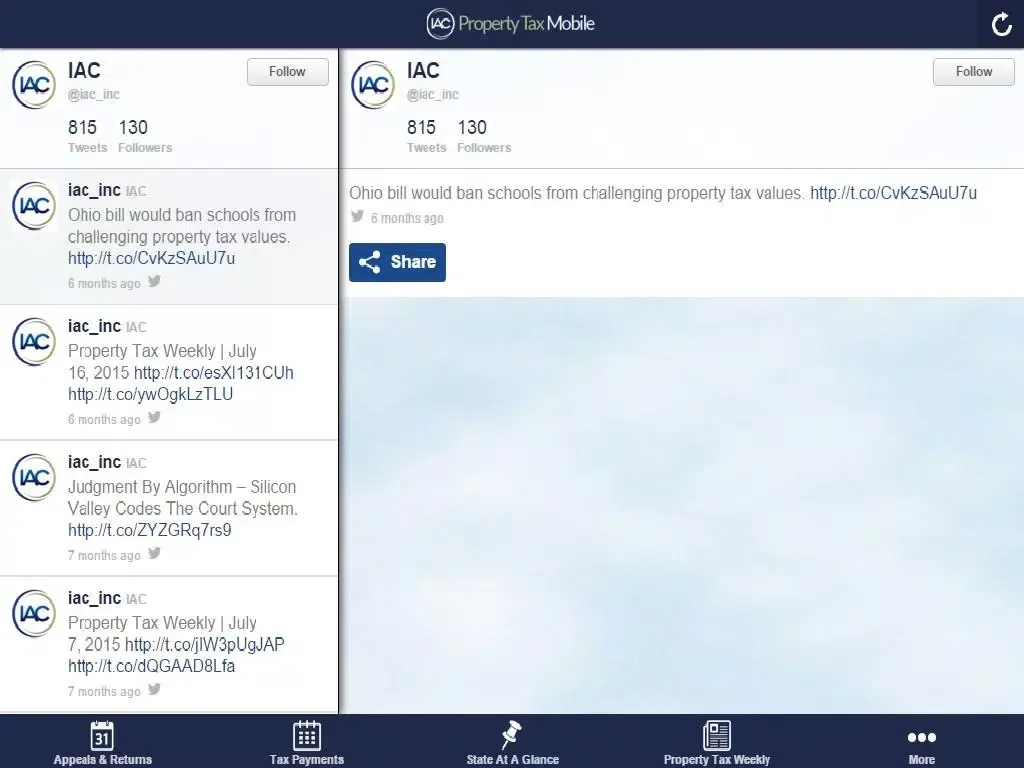Select the 'Ohio bill would ban schools' tweet text

(182, 226)
